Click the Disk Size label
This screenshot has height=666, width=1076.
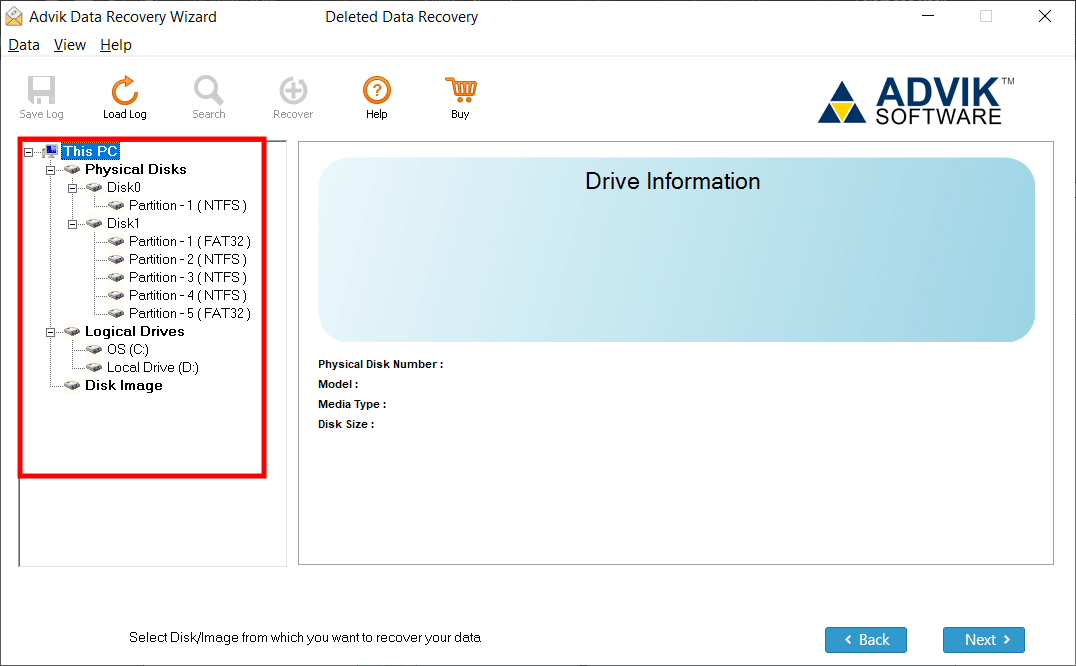click(x=346, y=424)
